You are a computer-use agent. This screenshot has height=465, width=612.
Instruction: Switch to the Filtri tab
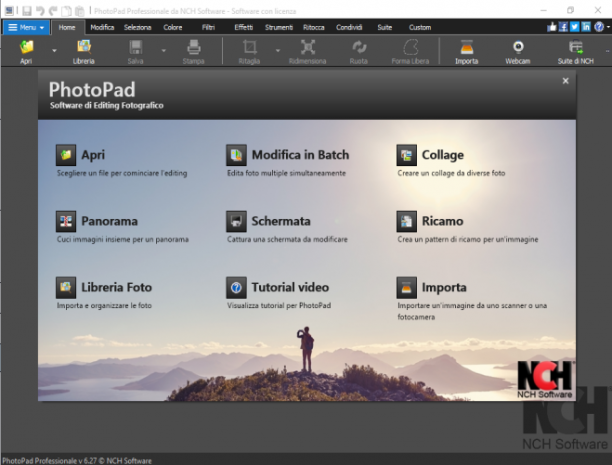pyautogui.click(x=208, y=27)
